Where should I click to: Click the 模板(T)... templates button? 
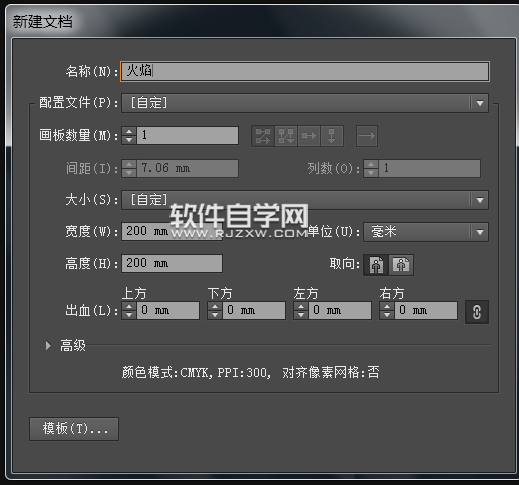pyautogui.click(x=74, y=429)
